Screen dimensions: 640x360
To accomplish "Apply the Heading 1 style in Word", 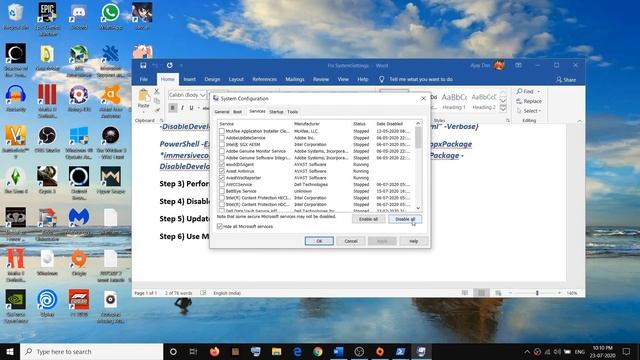I will [454, 101].
